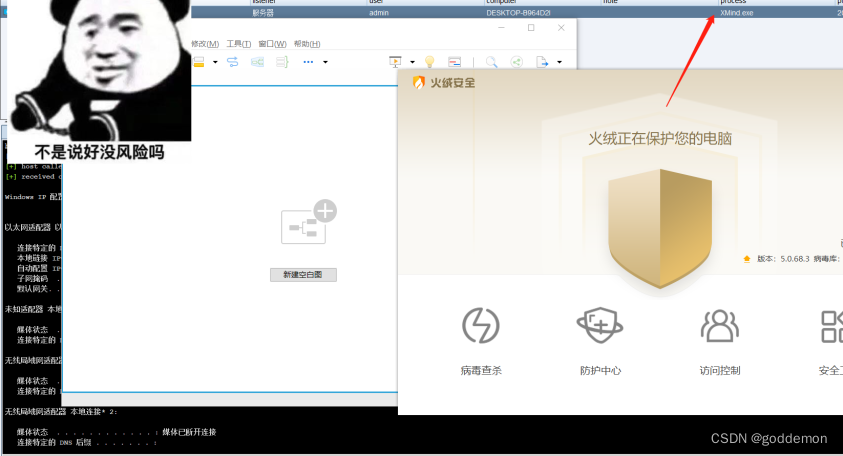Click the 媒体已断开连接 text in console
The height and width of the screenshot is (456, 843).
coord(189,432)
